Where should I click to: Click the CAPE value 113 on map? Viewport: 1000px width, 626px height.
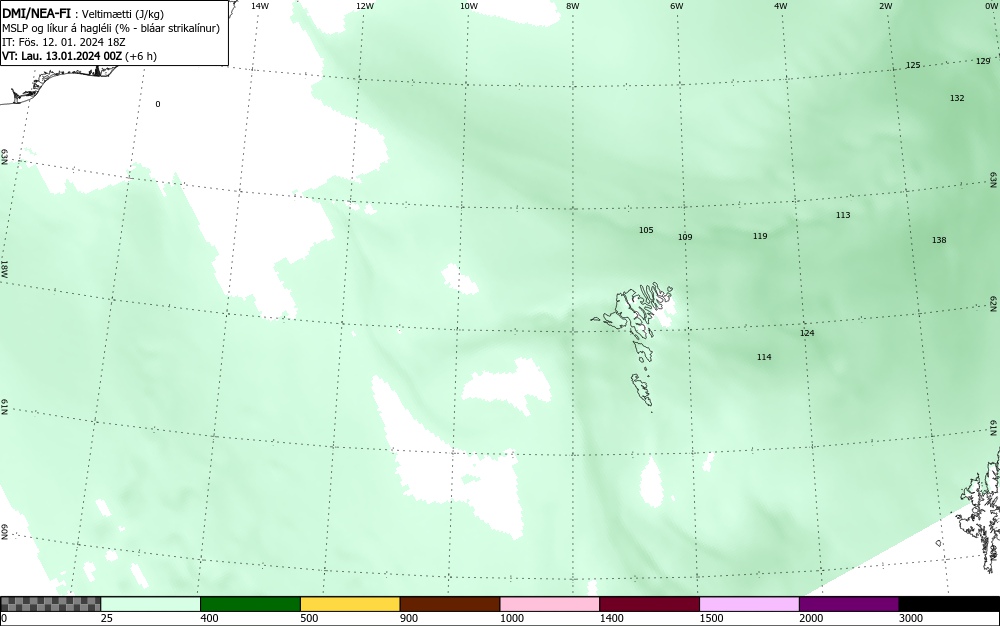point(843,215)
